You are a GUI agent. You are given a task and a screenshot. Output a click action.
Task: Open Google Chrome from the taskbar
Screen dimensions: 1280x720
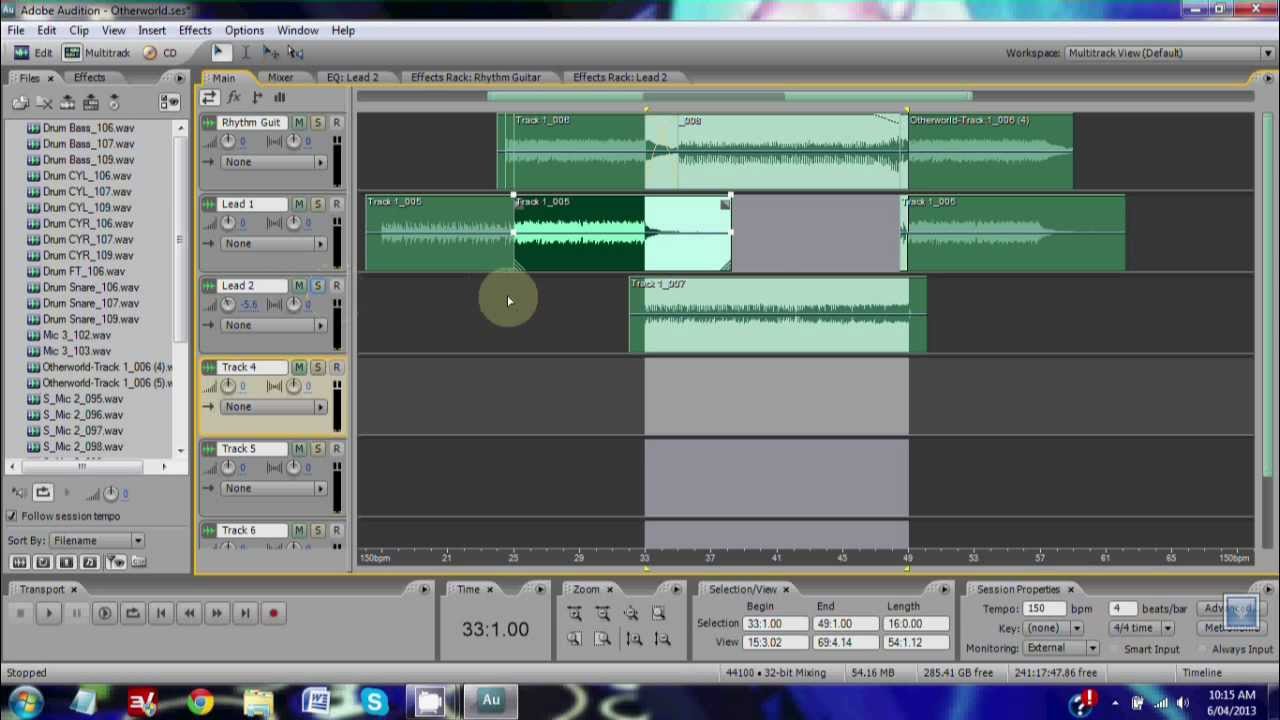coord(200,701)
